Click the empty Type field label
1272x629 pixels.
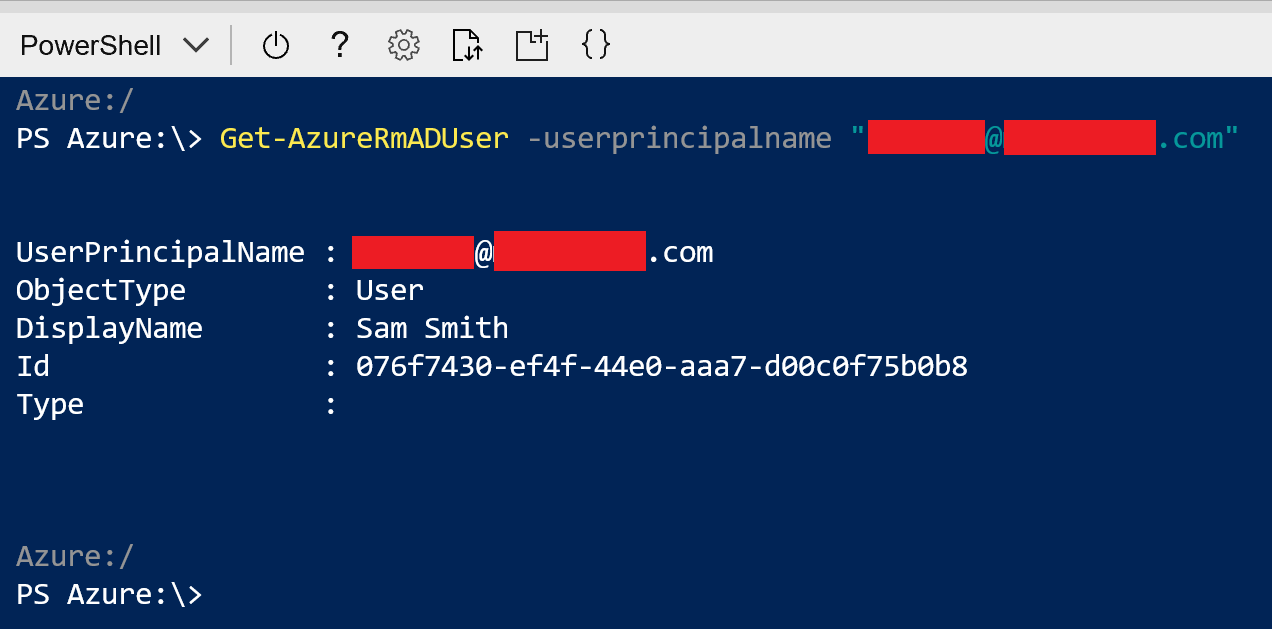[50, 405]
